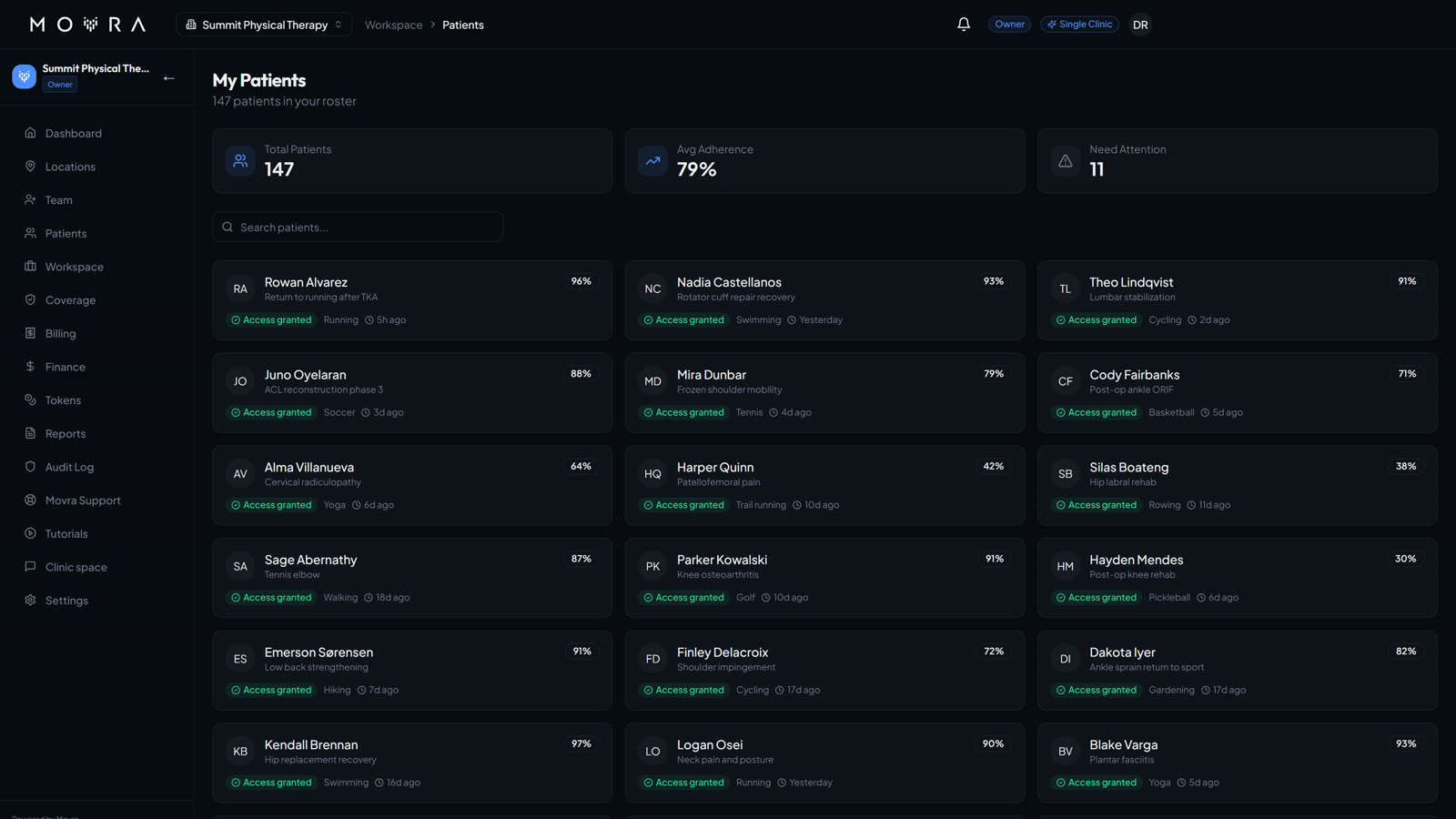This screenshot has width=1456, height=819.
Task: Click the Audit Log shield icon
Action: [30, 467]
